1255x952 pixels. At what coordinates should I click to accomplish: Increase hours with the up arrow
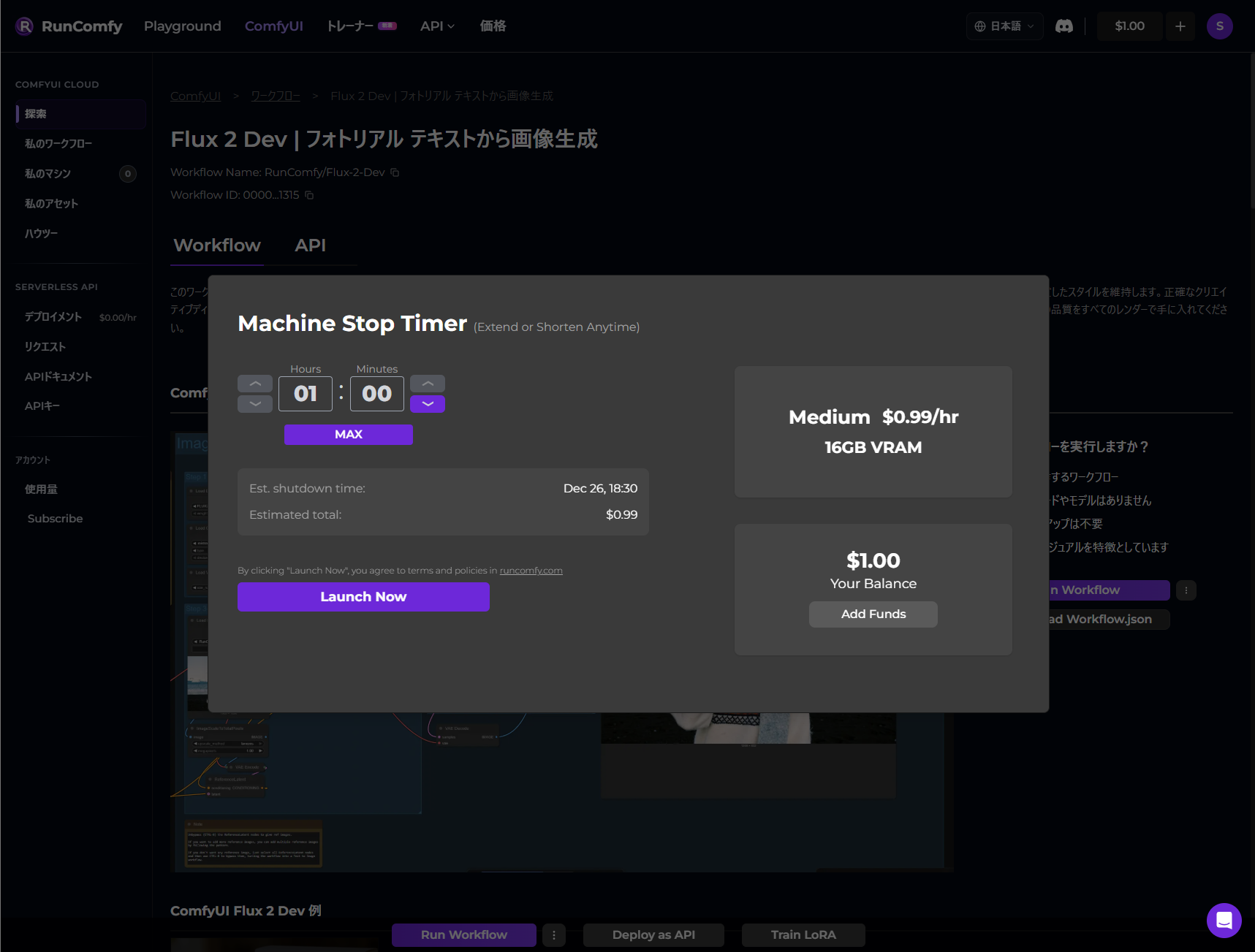point(255,384)
